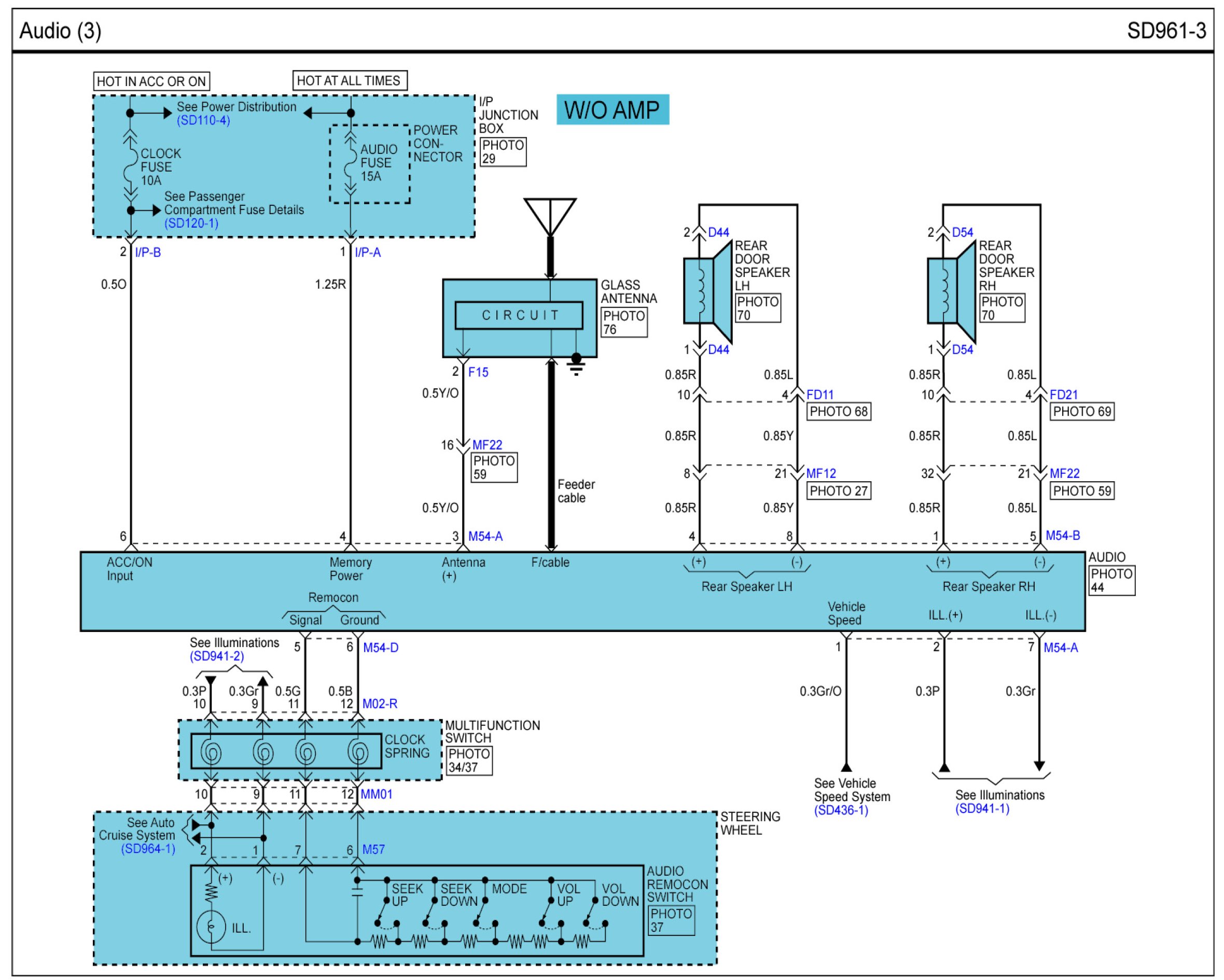The width and height of the screenshot is (1224, 980).
Task: Select the clock fuse 10A symbol
Action: [131, 166]
